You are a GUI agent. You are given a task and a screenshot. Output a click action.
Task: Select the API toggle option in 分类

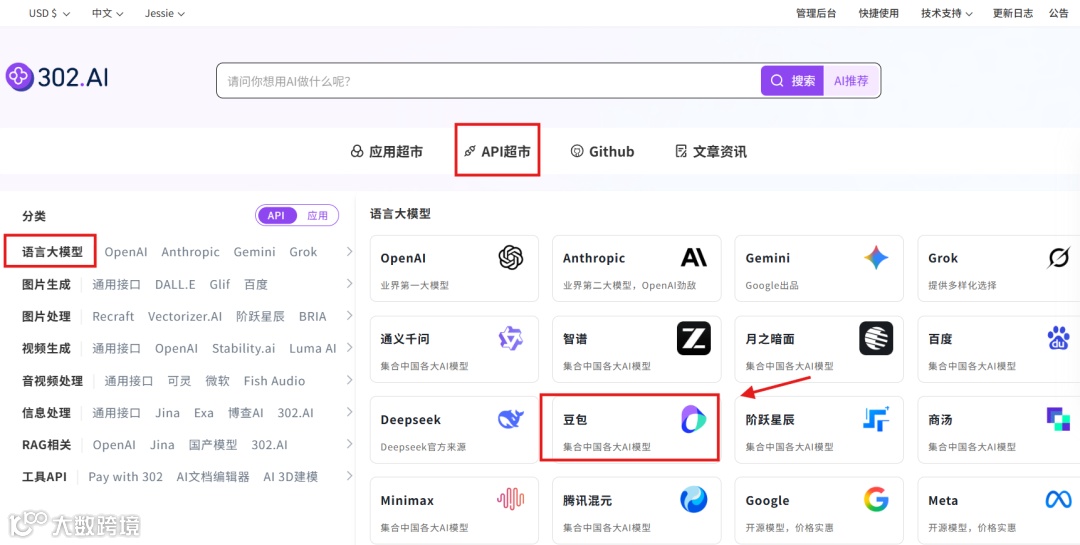(x=276, y=216)
